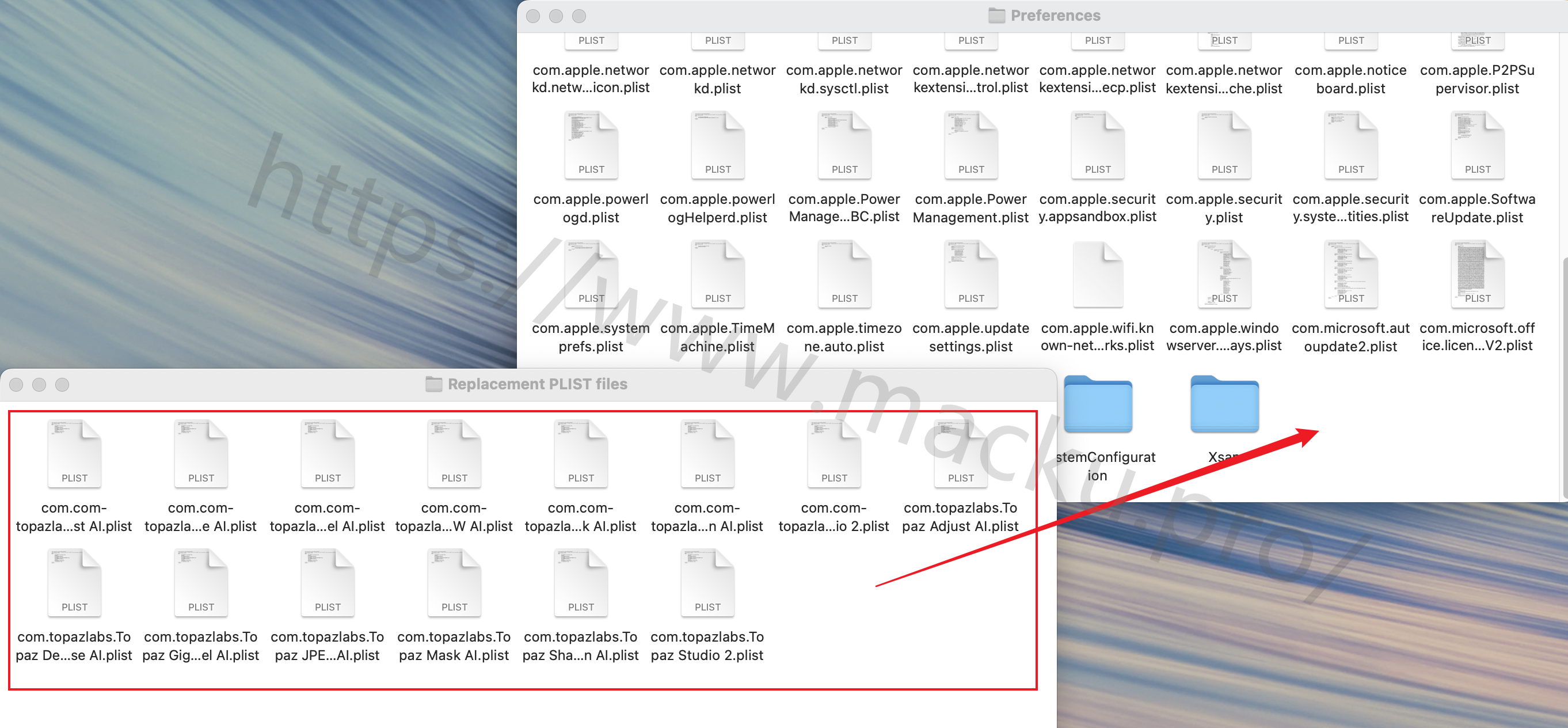Click the Preferences window vertical scrollbar
The height and width of the screenshot is (728, 1568).
[x=1564, y=378]
